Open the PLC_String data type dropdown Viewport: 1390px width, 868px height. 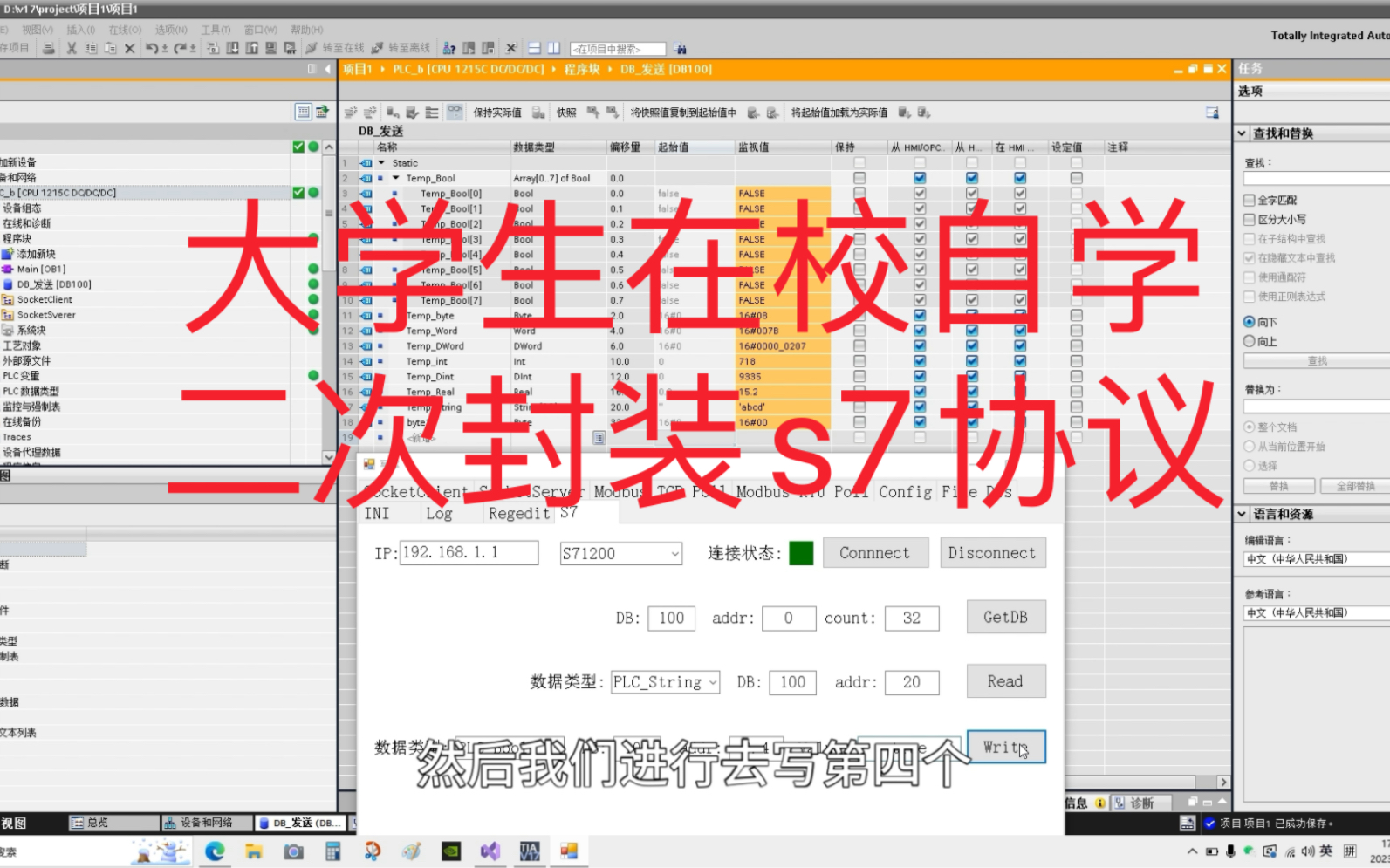(x=713, y=682)
